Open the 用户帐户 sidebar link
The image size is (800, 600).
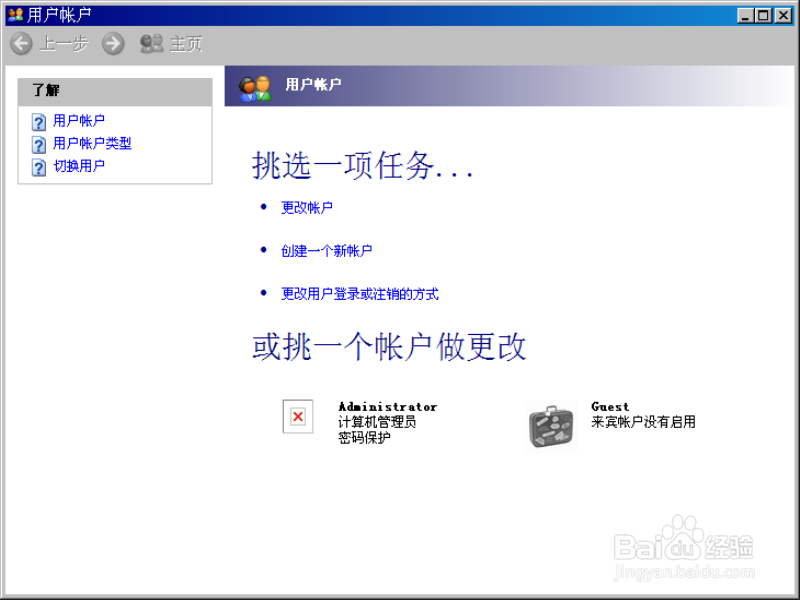(x=77, y=120)
